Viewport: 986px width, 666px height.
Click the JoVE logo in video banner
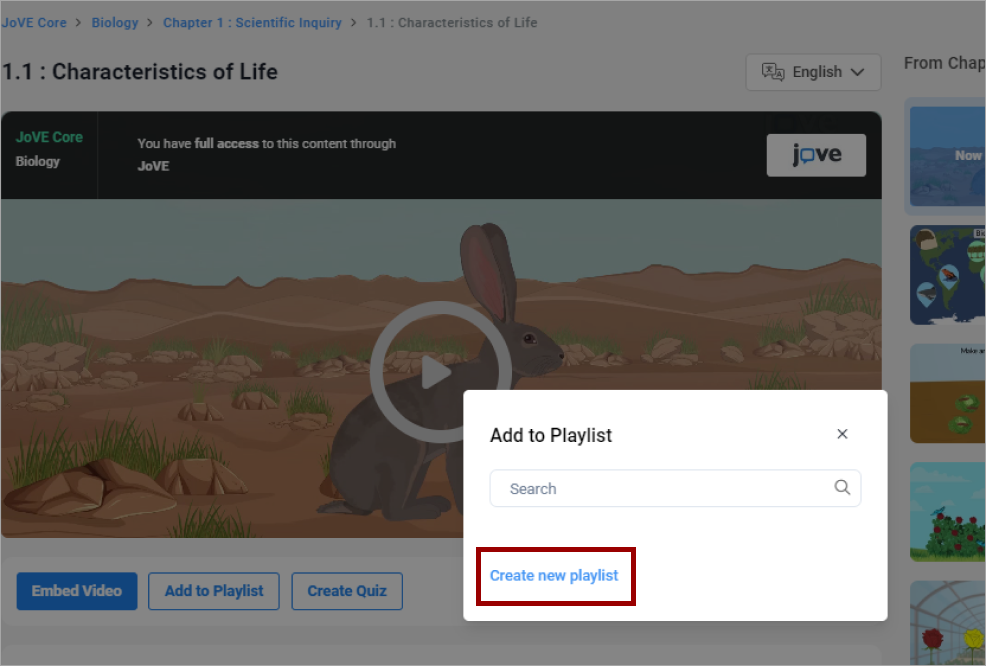[816, 155]
